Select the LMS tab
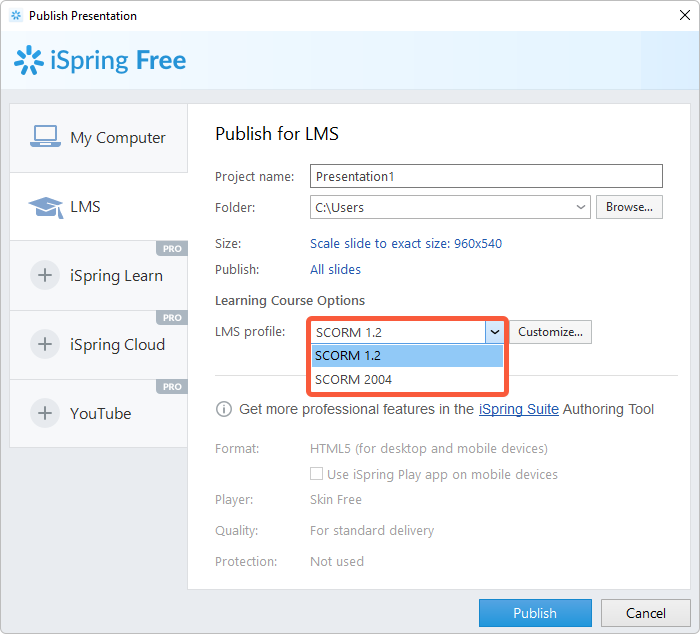This screenshot has width=700, height=634. click(x=99, y=207)
